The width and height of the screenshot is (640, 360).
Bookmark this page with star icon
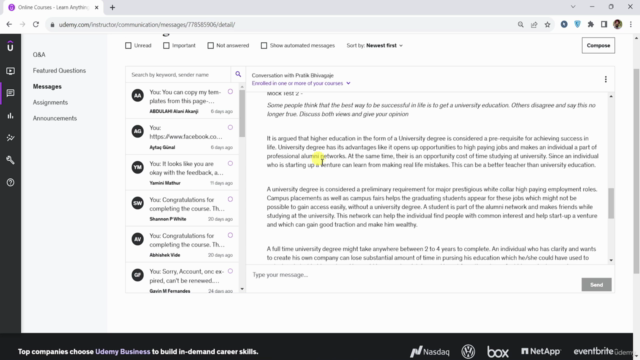pos(547,24)
